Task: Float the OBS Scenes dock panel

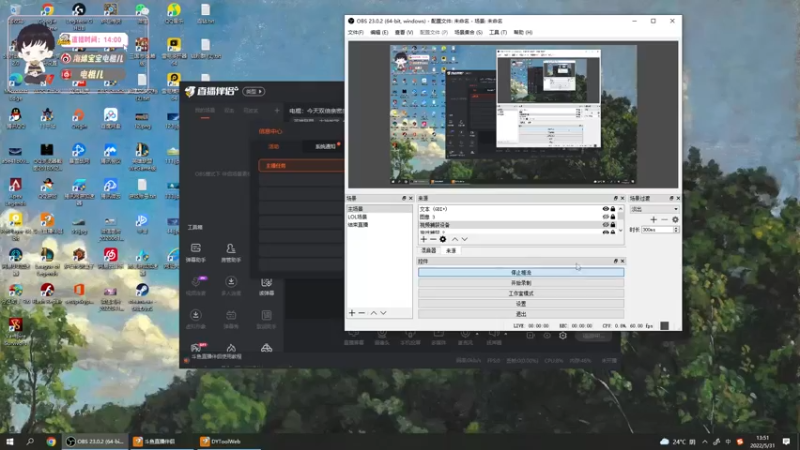Action: pos(404,198)
